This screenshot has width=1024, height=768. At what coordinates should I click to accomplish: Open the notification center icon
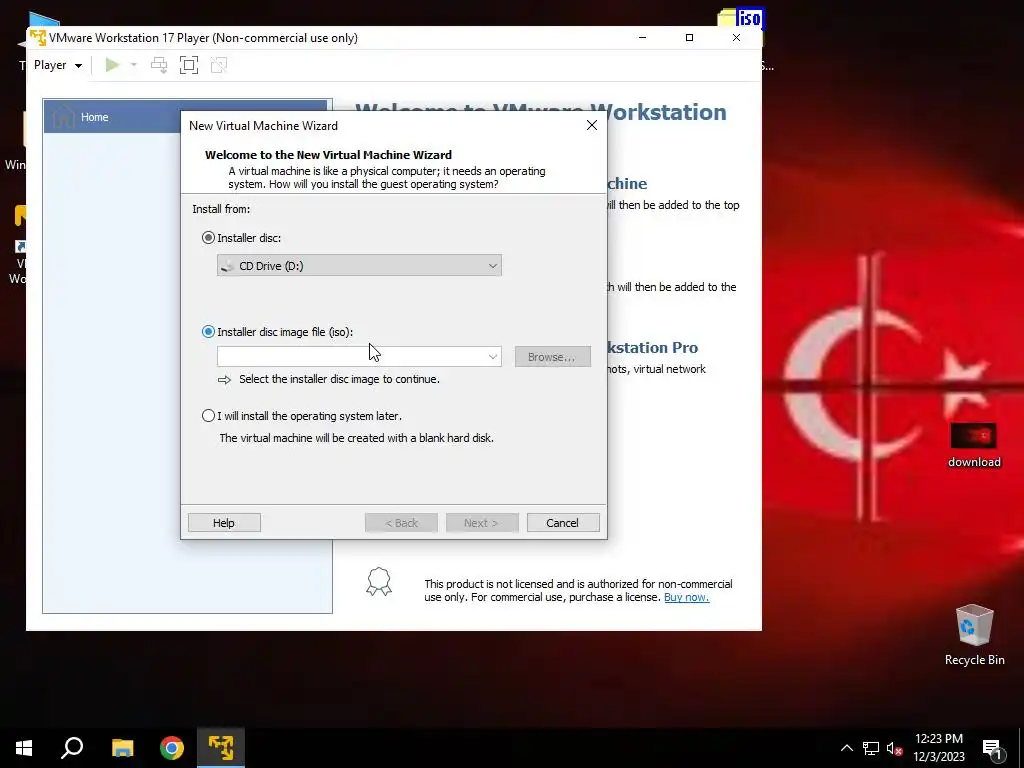click(994, 748)
